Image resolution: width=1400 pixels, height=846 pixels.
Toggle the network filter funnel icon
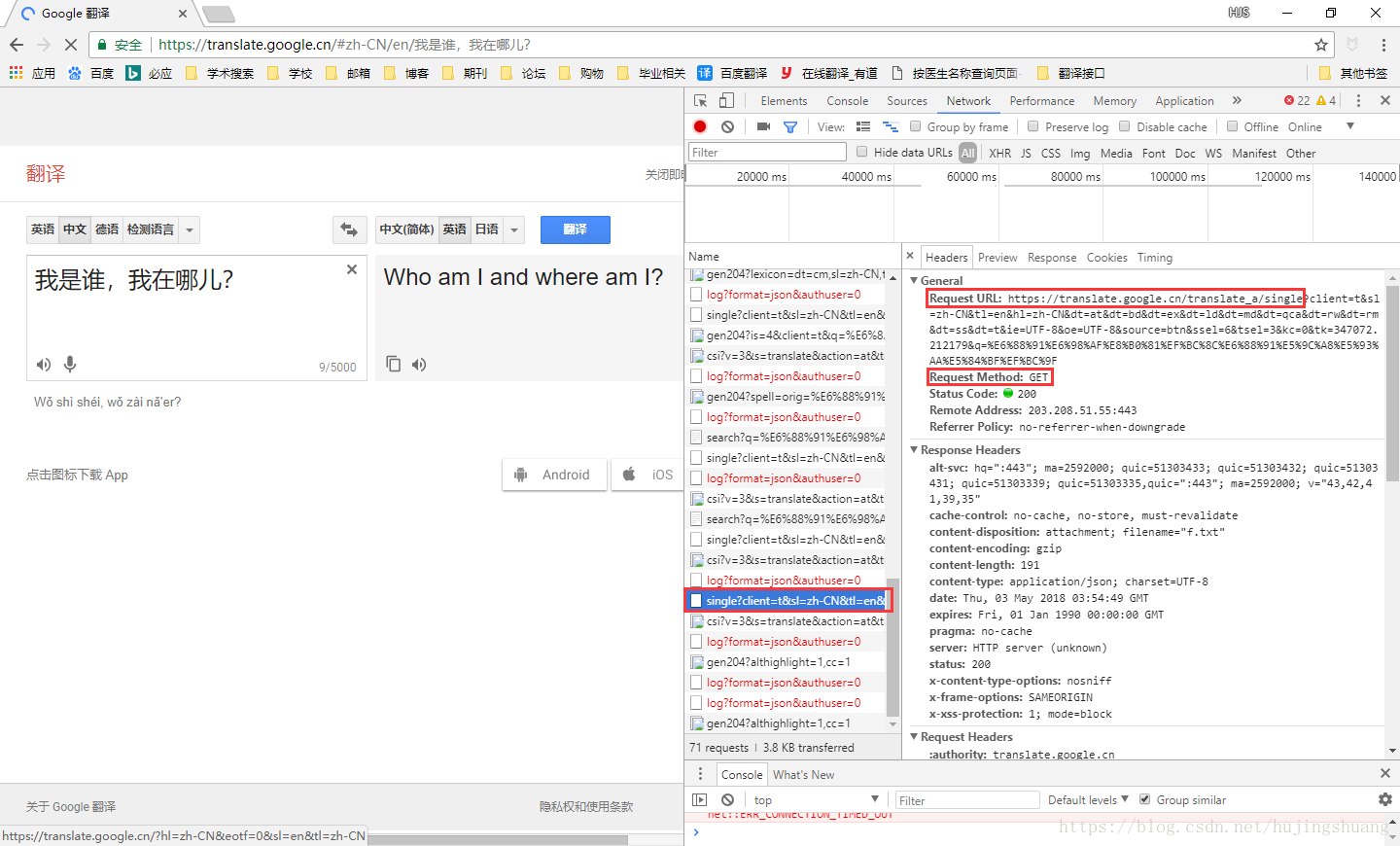point(790,126)
